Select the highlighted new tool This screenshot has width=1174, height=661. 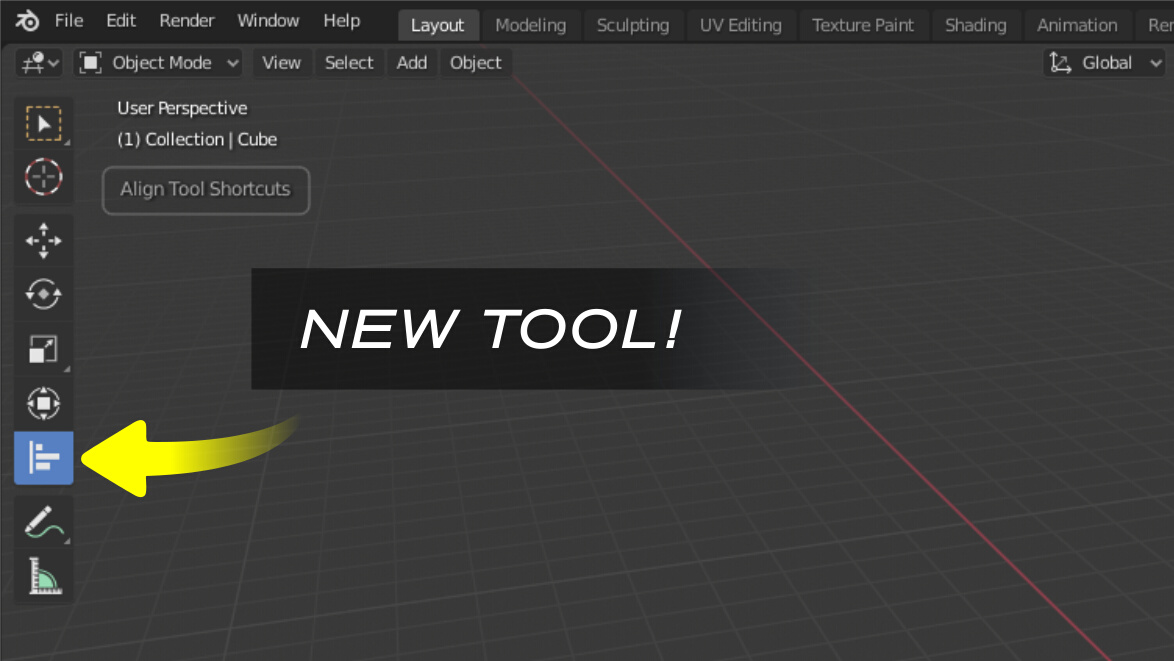[x=43, y=457]
